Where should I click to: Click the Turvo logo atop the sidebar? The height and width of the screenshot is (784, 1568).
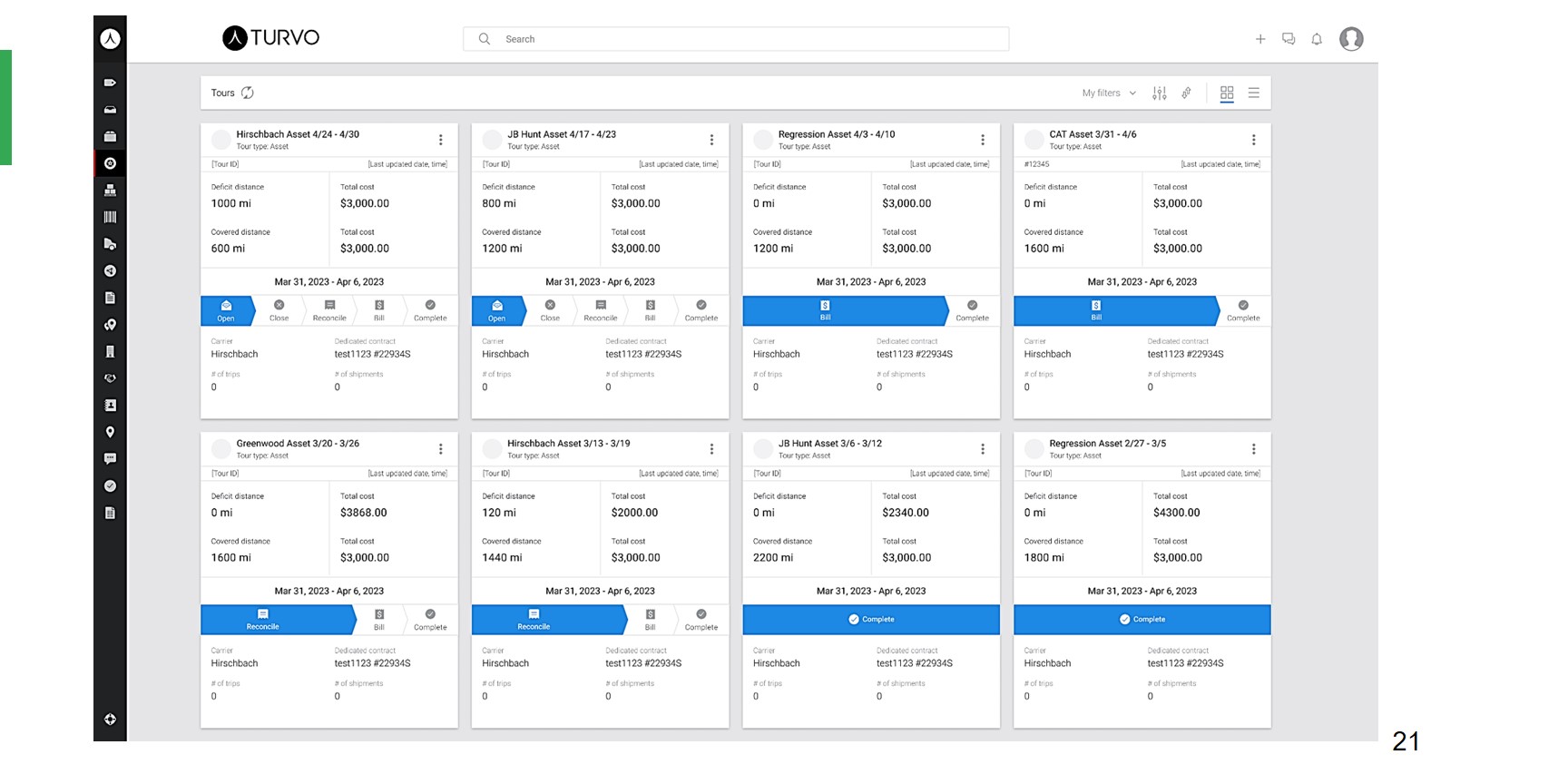pos(110,38)
